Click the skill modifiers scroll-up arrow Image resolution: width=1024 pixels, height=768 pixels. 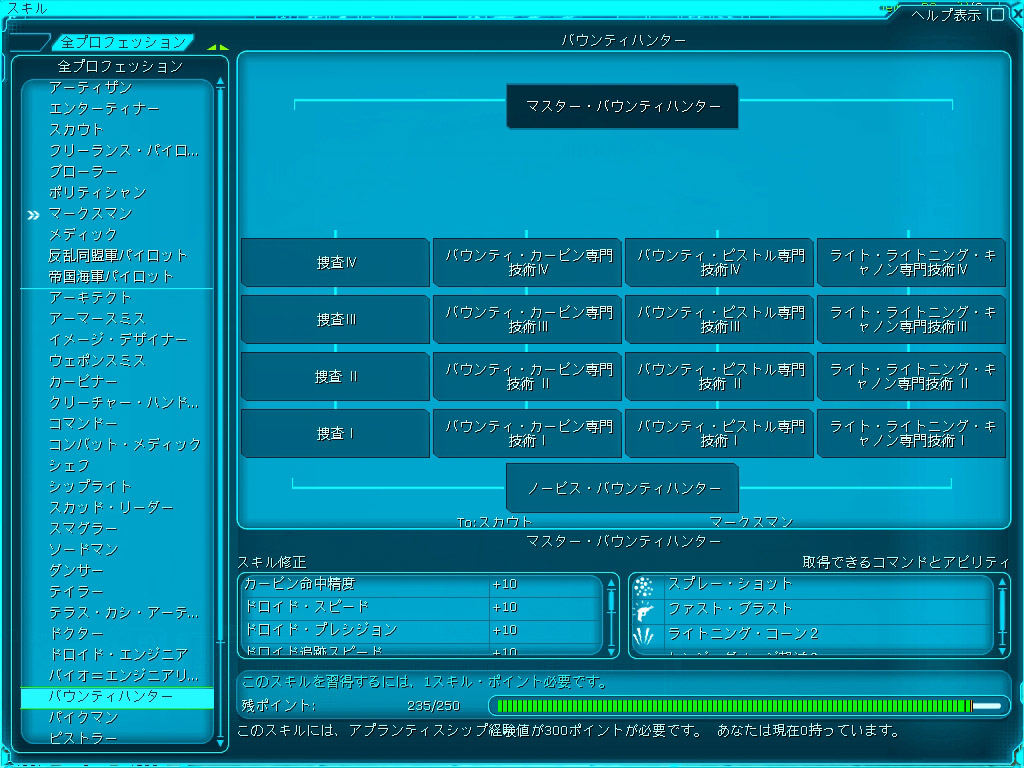point(612,582)
